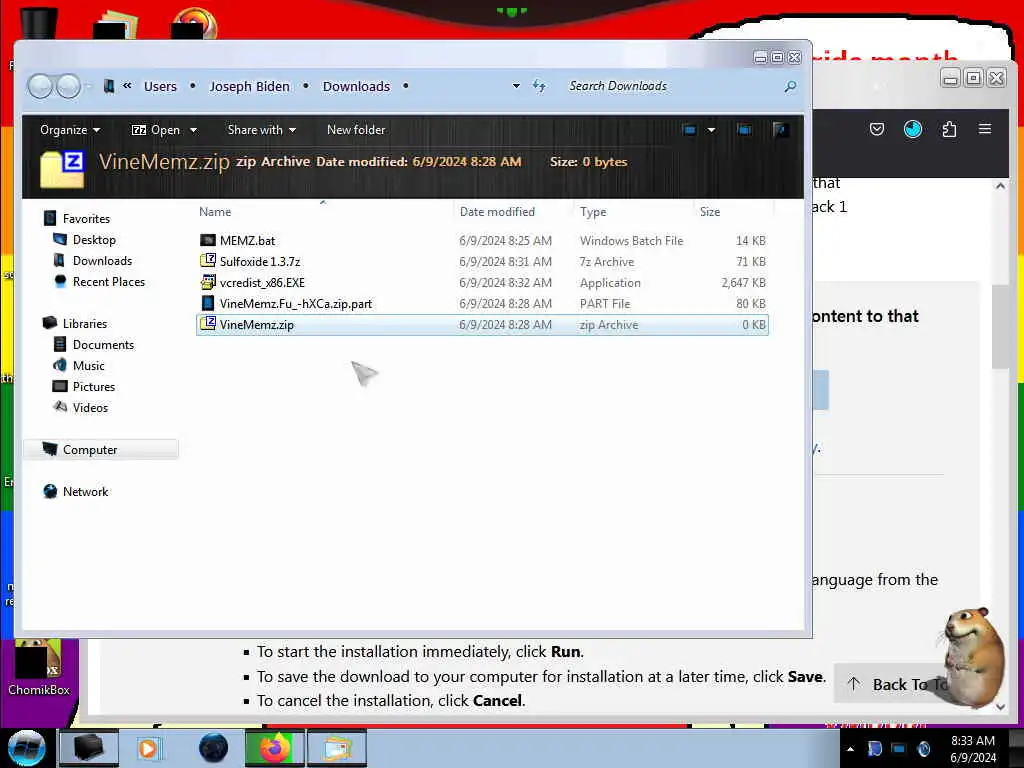Click the dark globe taskbar icon
The width and height of the screenshot is (1024, 768).
(x=213, y=748)
